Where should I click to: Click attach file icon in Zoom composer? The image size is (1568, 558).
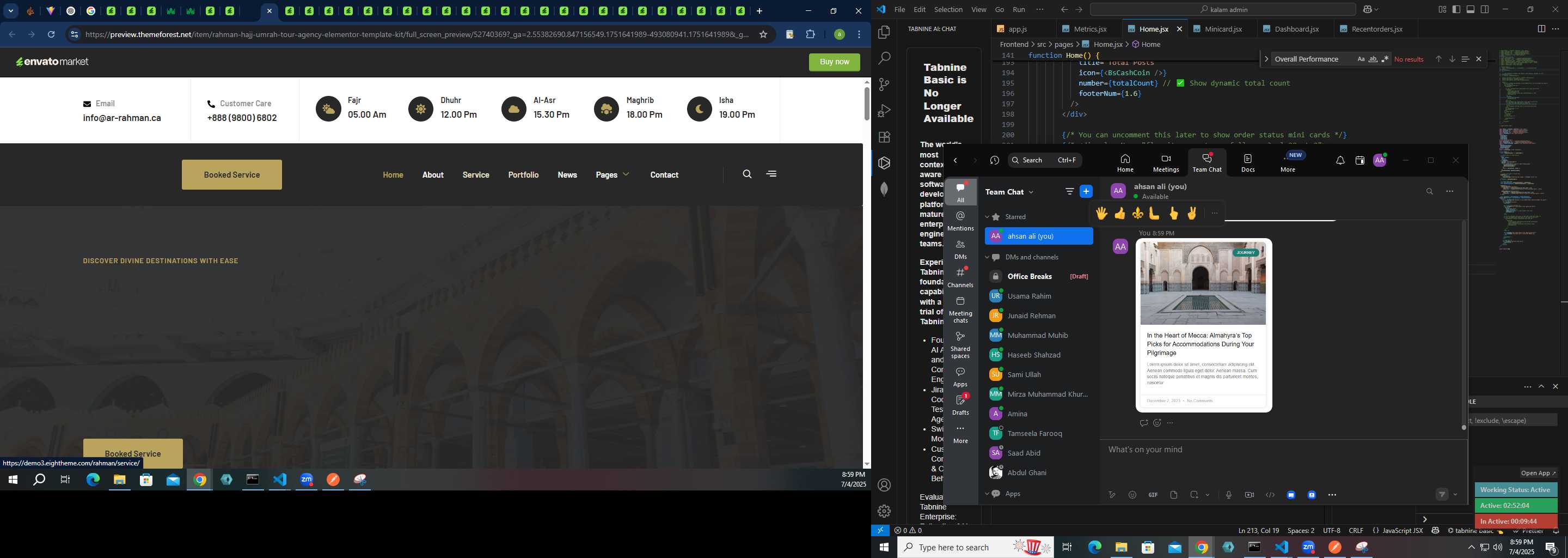point(1174,495)
